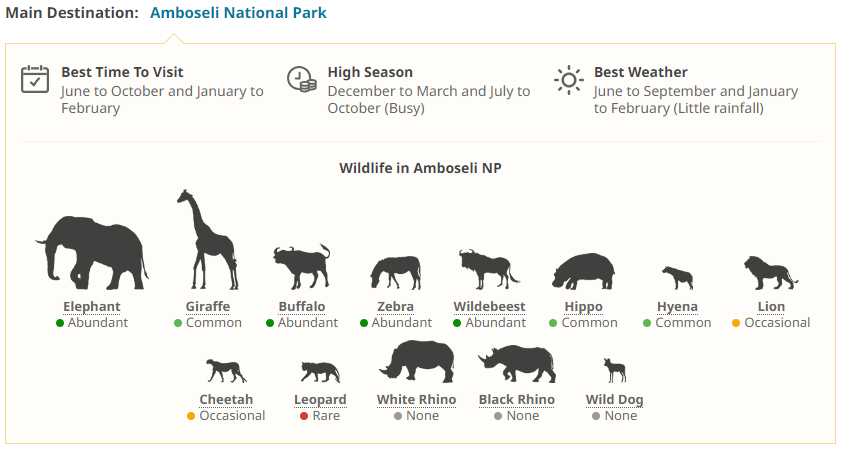Click the Leopard name label

point(320,399)
